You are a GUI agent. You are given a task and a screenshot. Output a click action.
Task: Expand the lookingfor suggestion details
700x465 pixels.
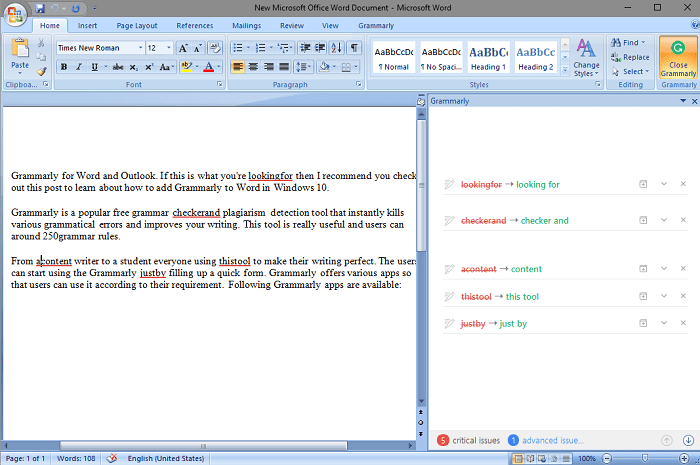[664, 184]
